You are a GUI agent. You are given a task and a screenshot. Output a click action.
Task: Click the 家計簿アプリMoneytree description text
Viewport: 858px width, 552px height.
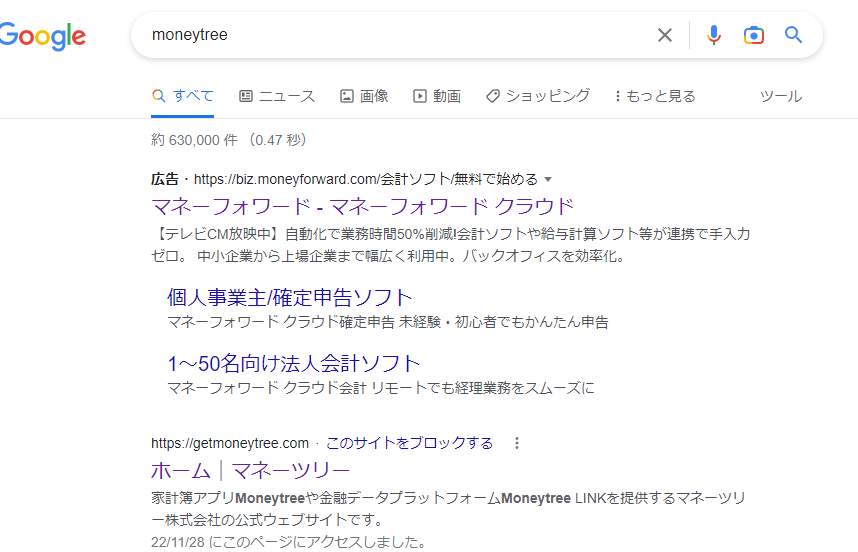[449, 509]
